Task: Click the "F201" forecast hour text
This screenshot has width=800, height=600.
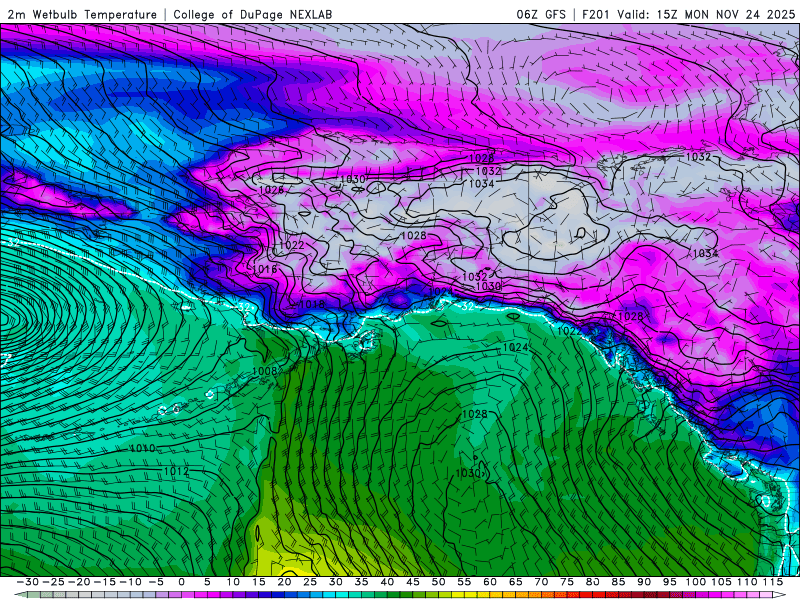Action: [x=595, y=15]
